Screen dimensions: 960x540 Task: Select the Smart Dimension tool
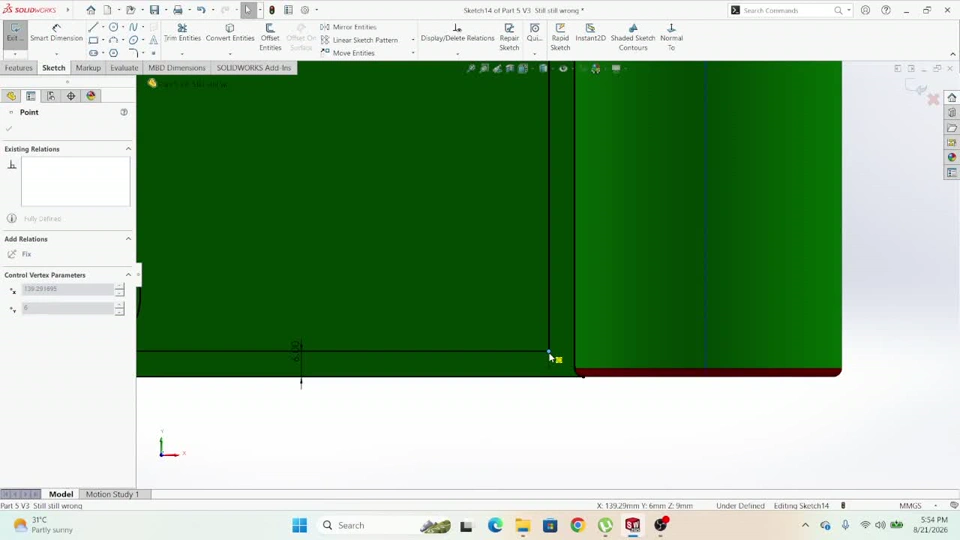point(56,33)
